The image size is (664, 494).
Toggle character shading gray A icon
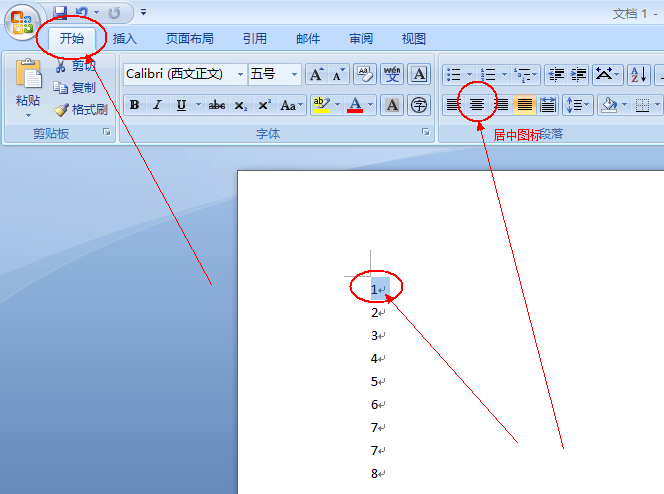[x=392, y=105]
